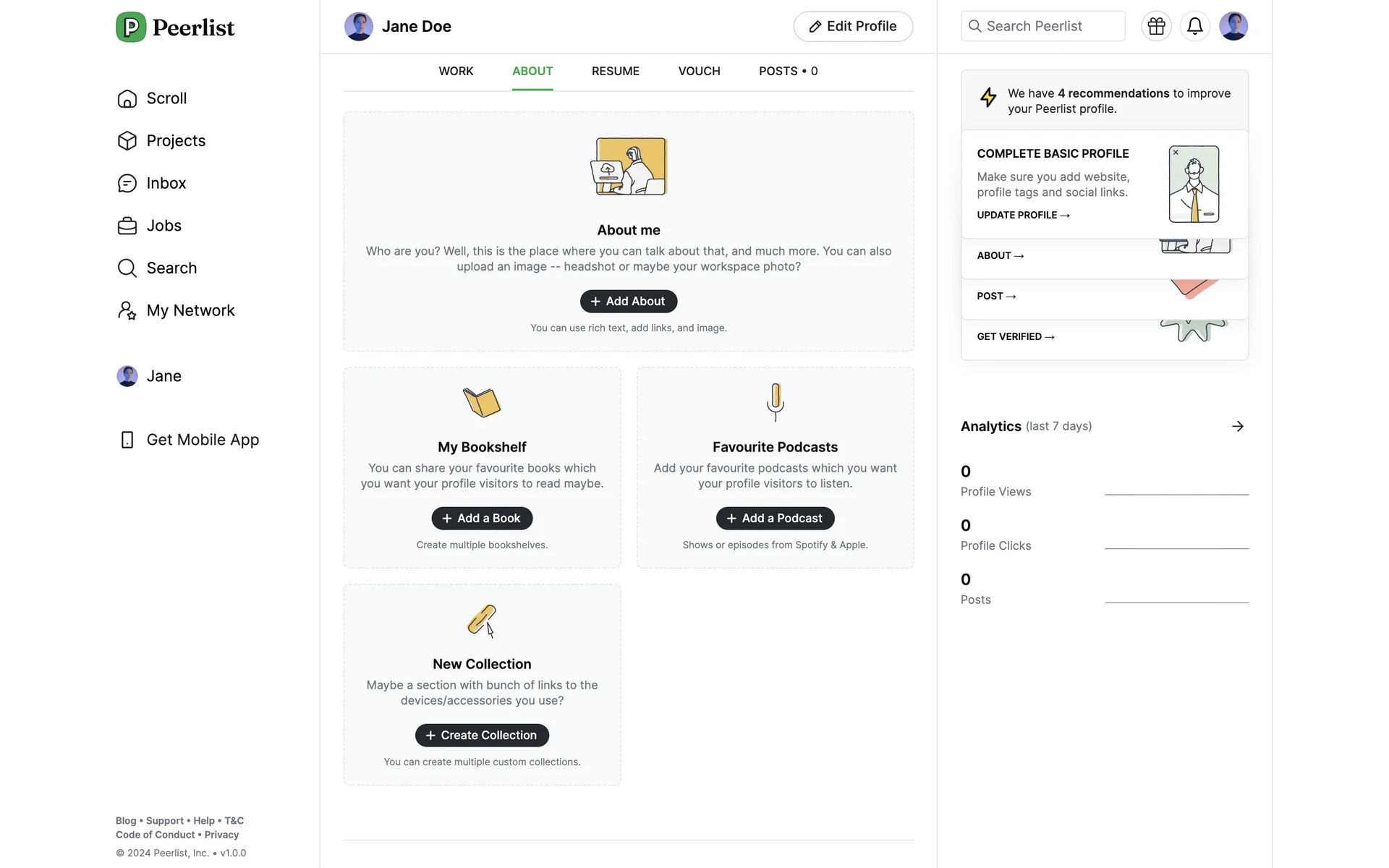The image size is (1389, 868).
Task: Click the Add About button
Action: tap(628, 302)
